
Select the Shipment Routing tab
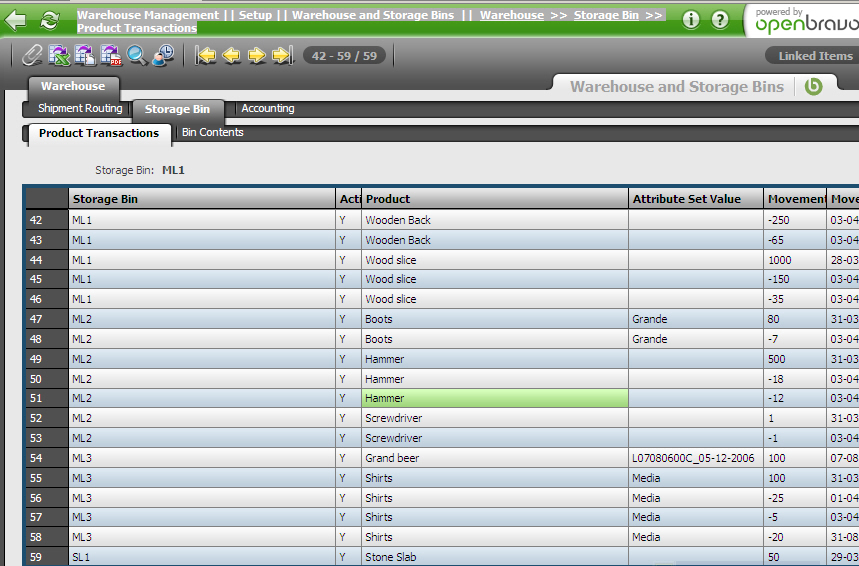(80, 109)
